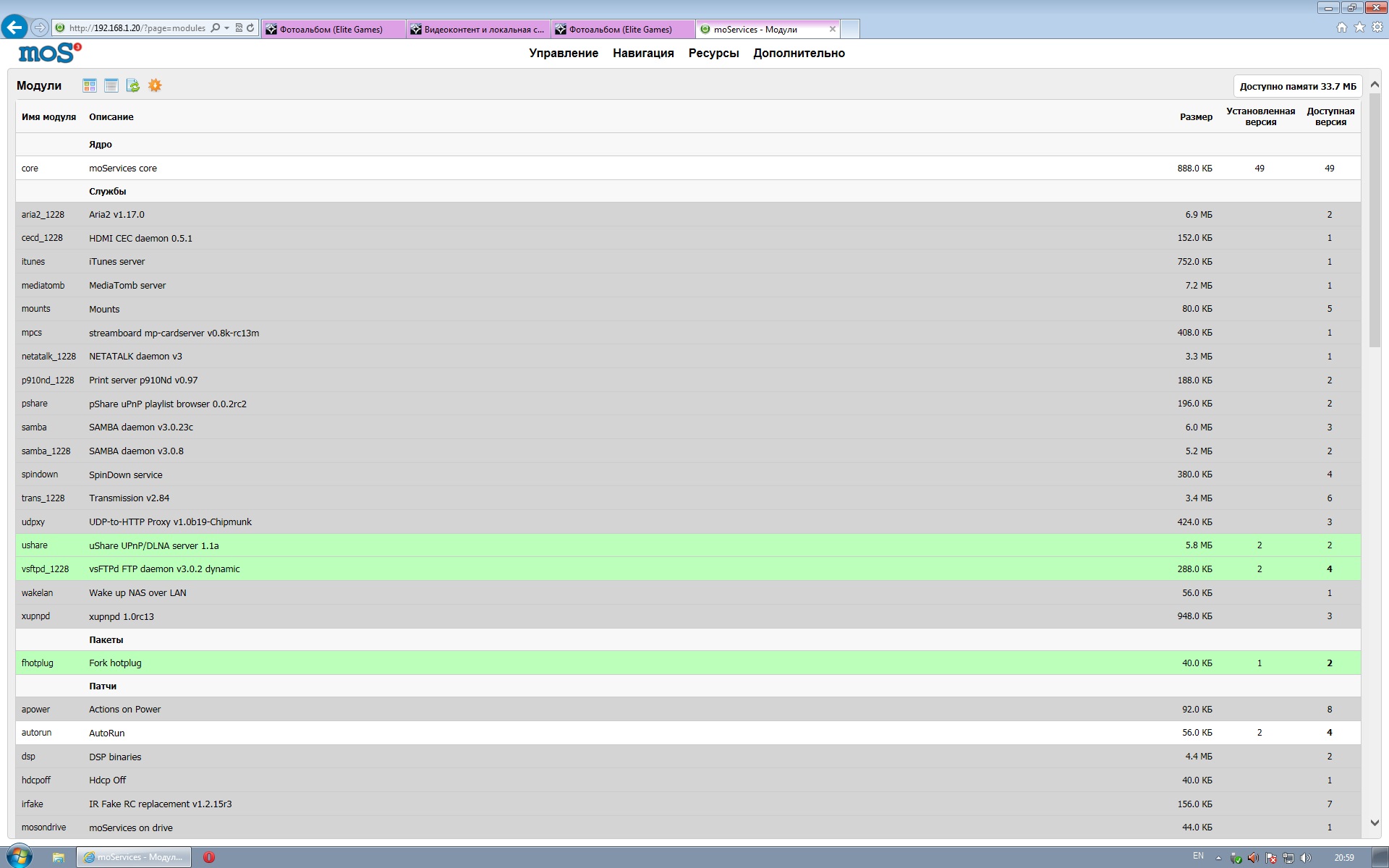Reload page with address bar refresh icon
This screenshot has width=1389, height=868.
[x=250, y=28]
